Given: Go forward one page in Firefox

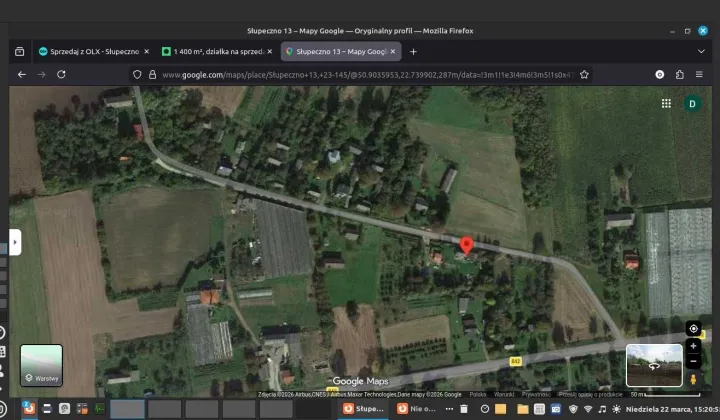Looking at the screenshot, I should (x=41, y=74).
